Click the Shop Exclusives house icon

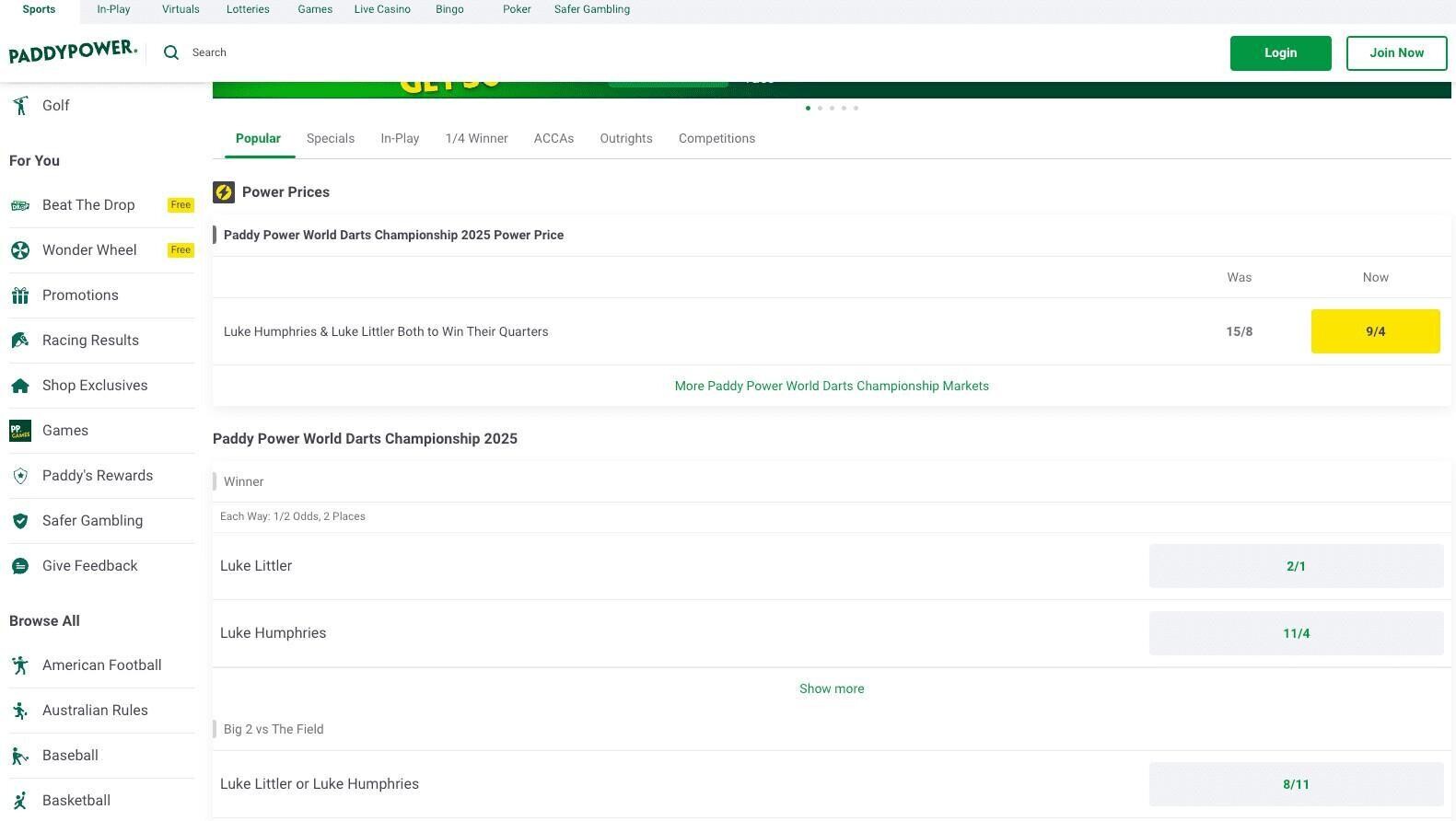click(x=20, y=386)
